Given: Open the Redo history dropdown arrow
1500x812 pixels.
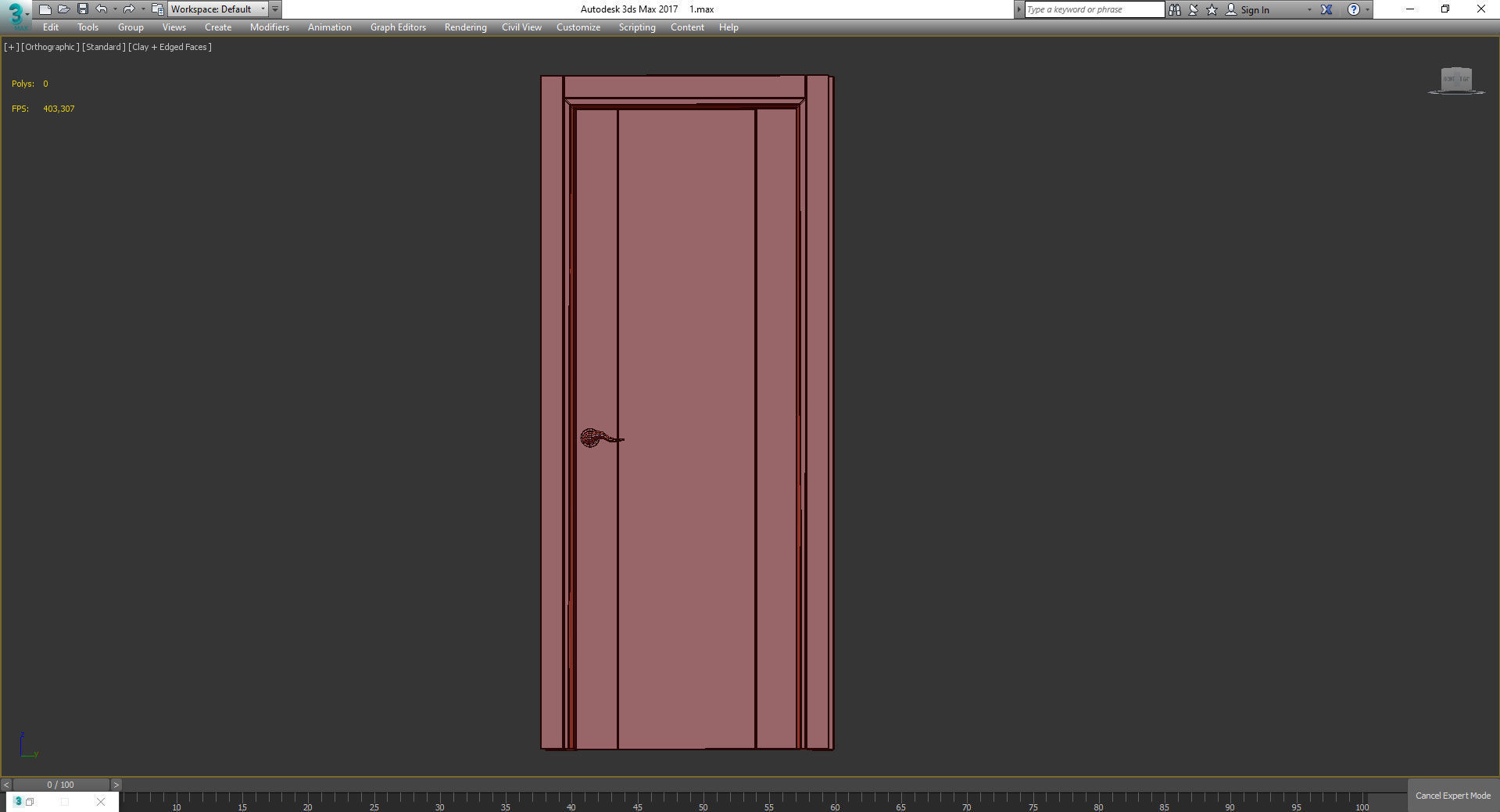Looking at the screenshot, I should pyautogui.click(x=142, y=9).
